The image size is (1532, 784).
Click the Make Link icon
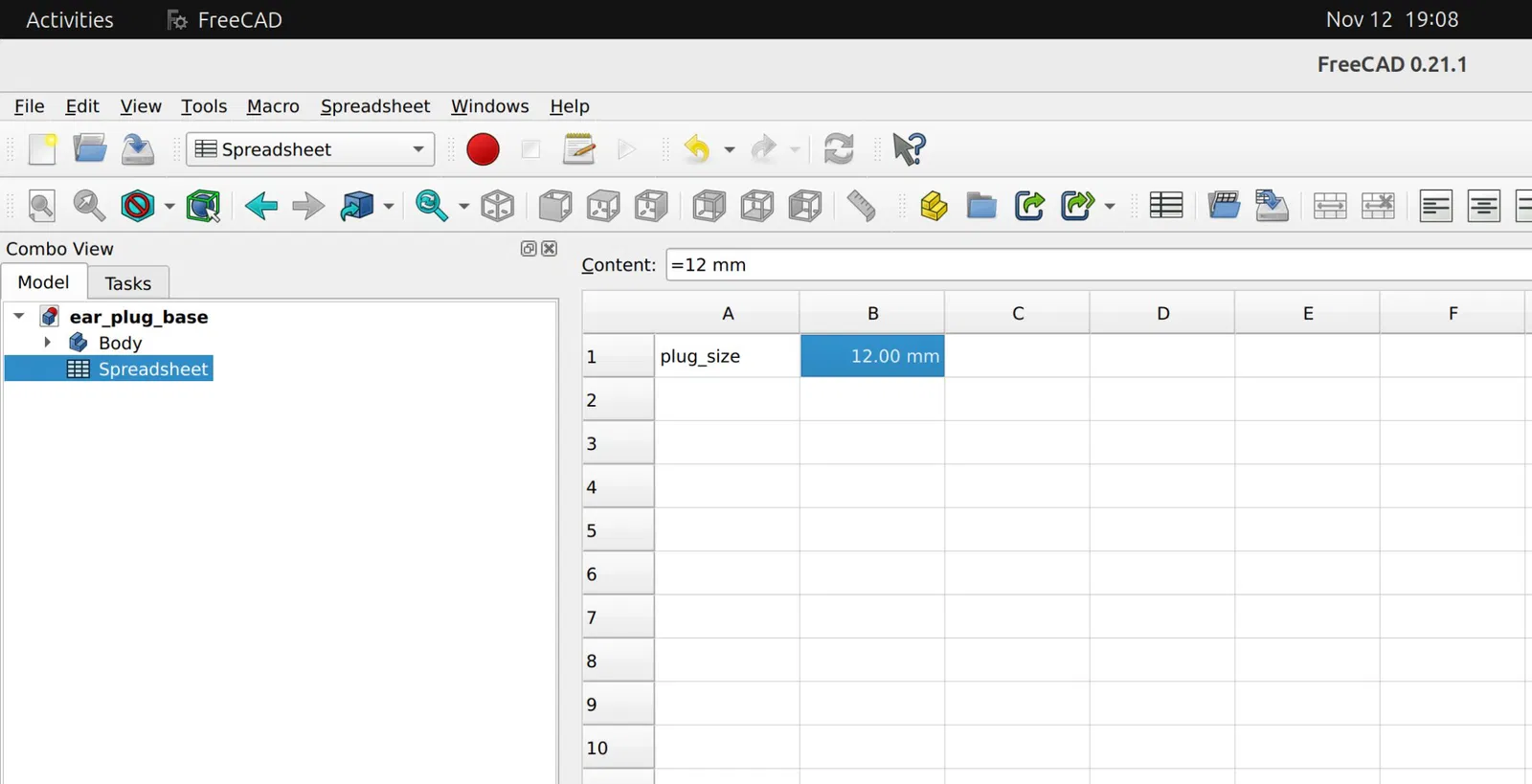1029,206
